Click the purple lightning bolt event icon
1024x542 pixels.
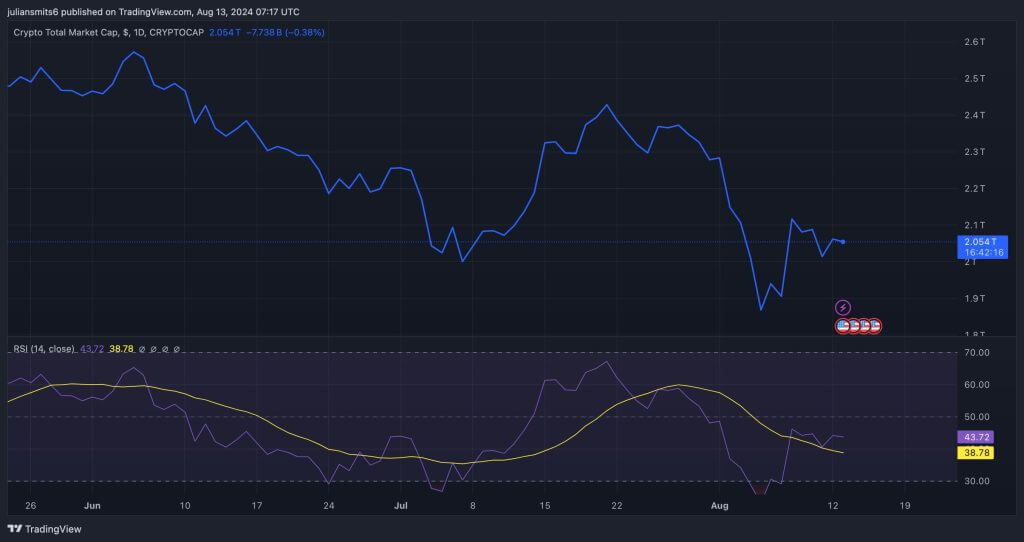pos(842,307)
